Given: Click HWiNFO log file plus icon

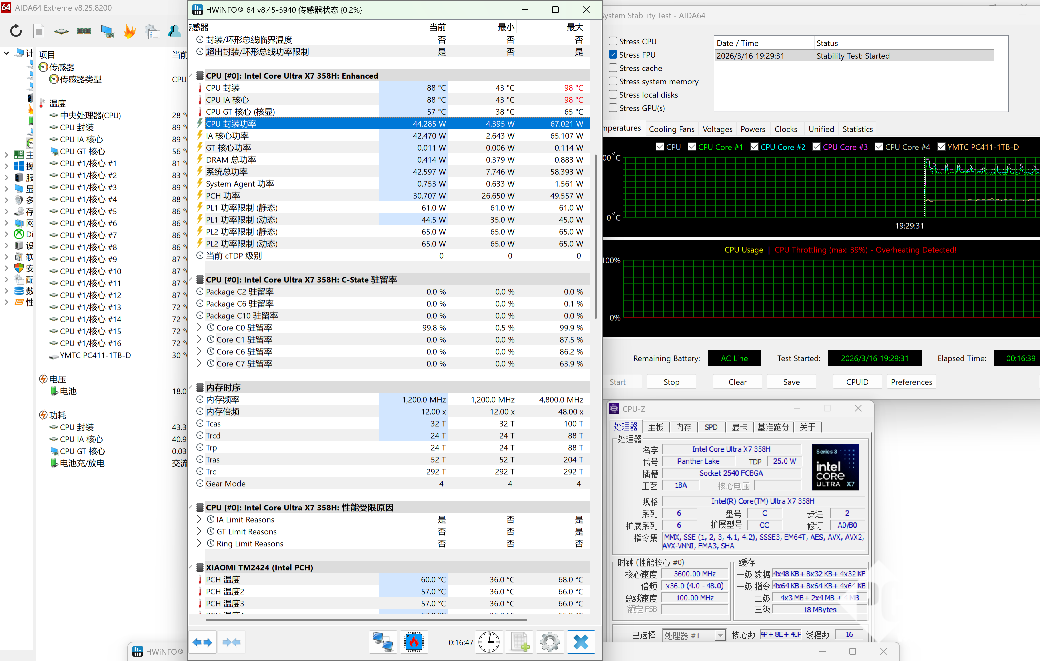Looking at the screenshot, I should tap(519, 641).
